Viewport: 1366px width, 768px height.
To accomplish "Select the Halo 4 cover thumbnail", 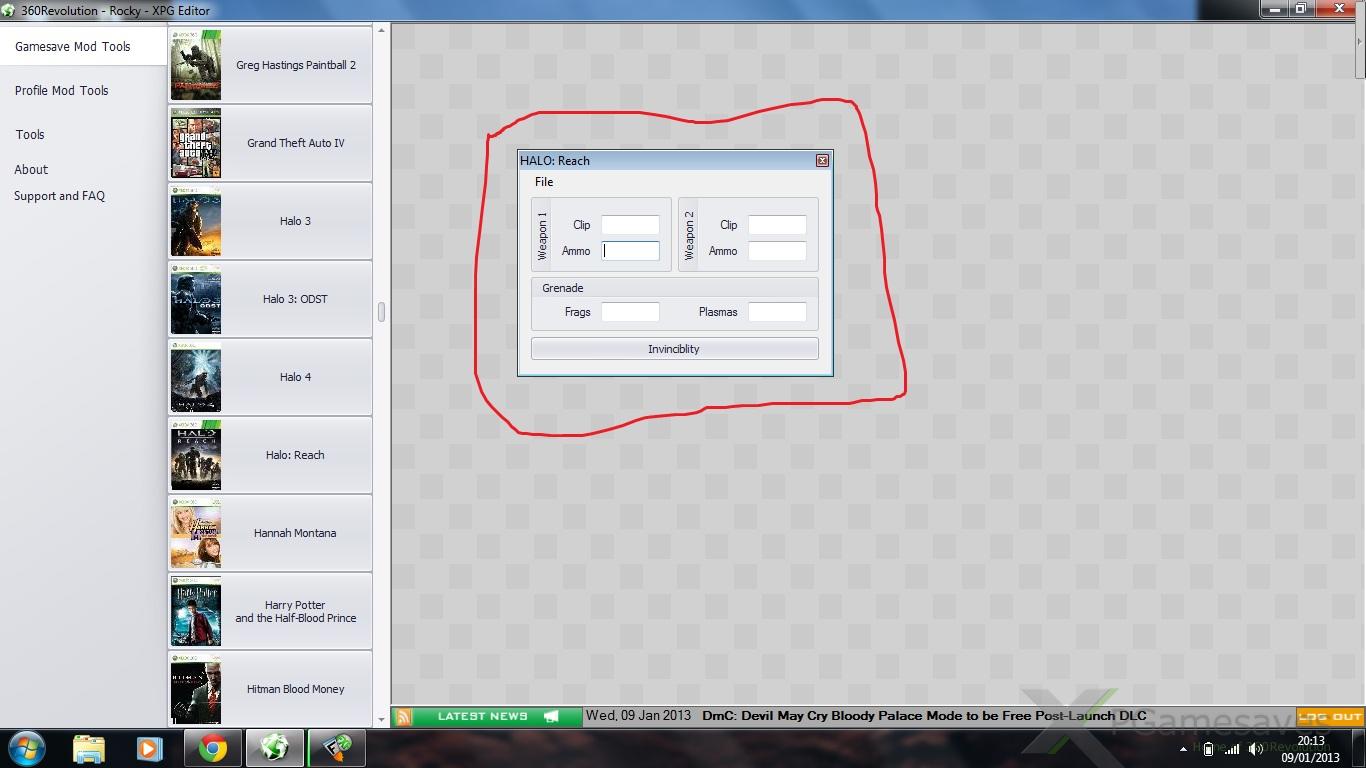I will pyautogui.click(x=196, y=377).
